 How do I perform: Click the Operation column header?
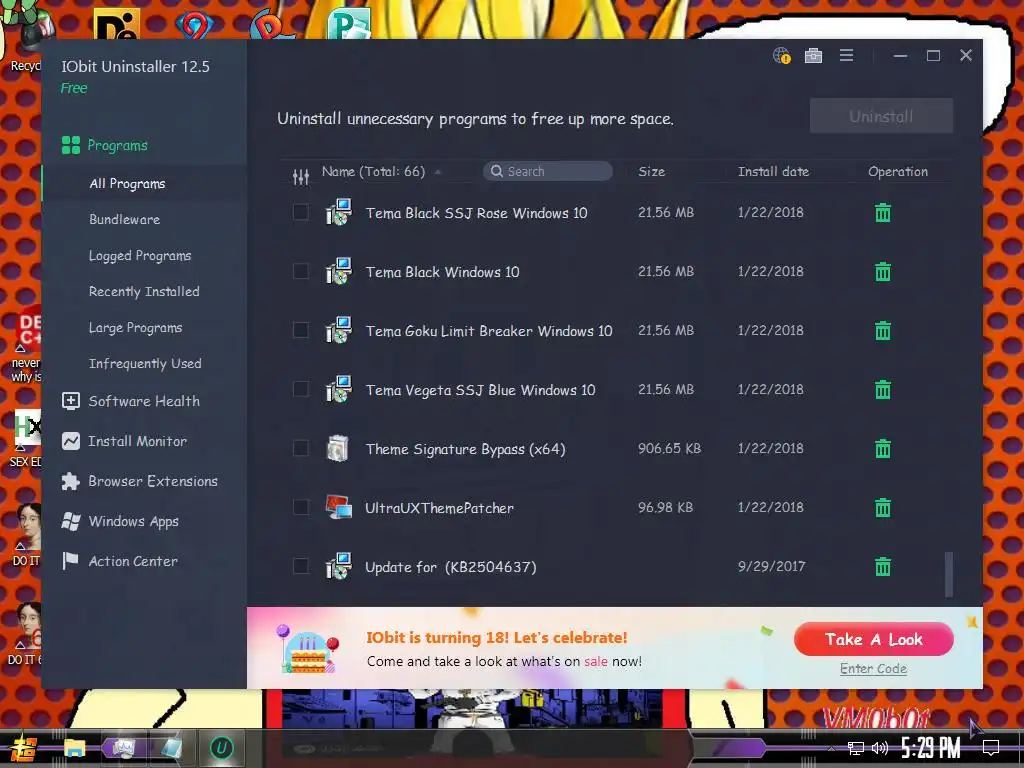click(x=897, y=172)
